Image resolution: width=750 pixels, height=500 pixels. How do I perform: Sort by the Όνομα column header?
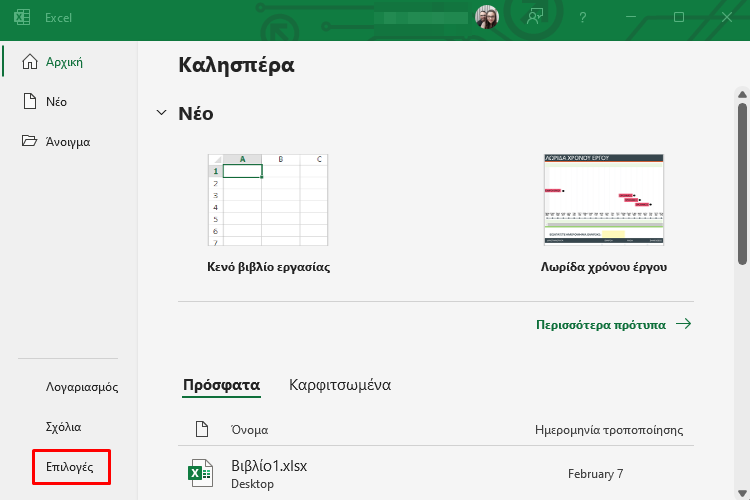(x=249, y=430)
